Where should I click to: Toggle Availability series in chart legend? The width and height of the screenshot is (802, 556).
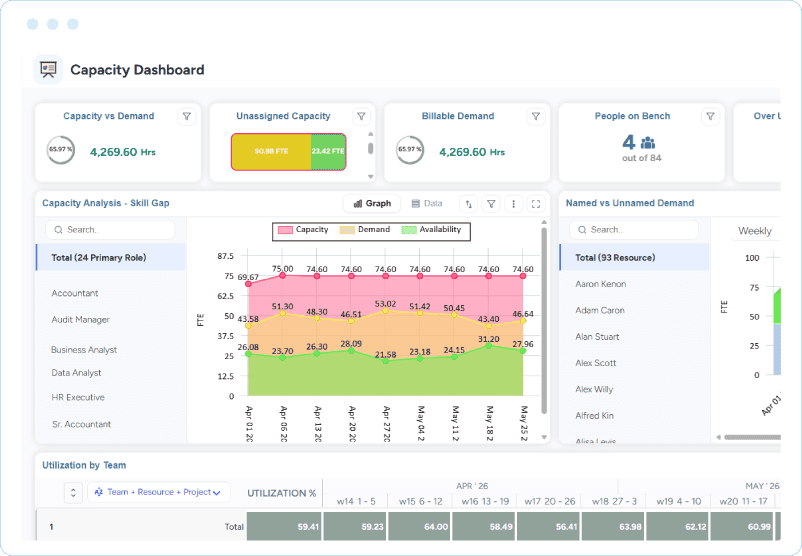click(431, 230)
